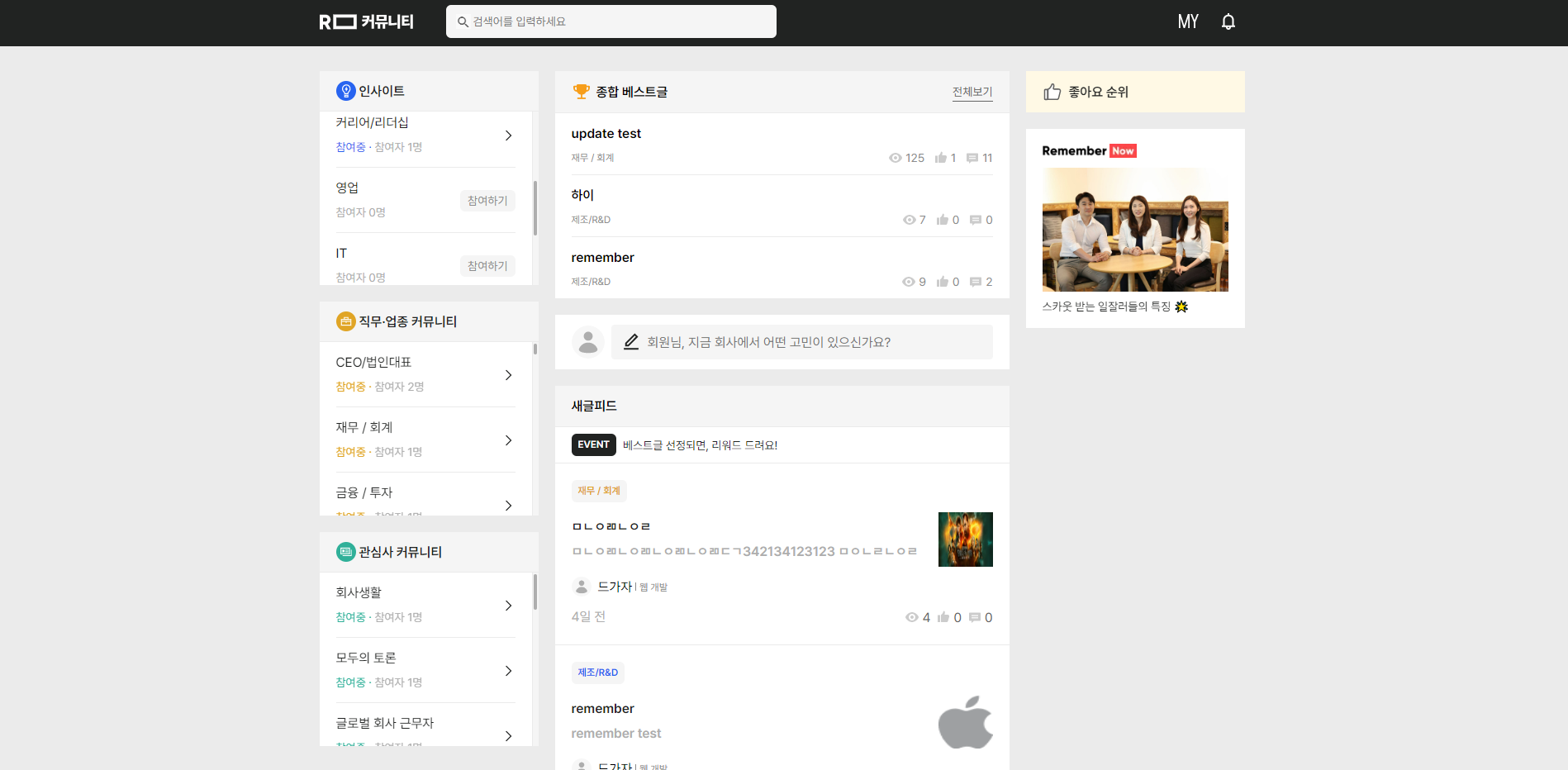1568x770 pixels.
Task: Click the like icon on the 4일 전 post
Action: (x=943, y=617)
